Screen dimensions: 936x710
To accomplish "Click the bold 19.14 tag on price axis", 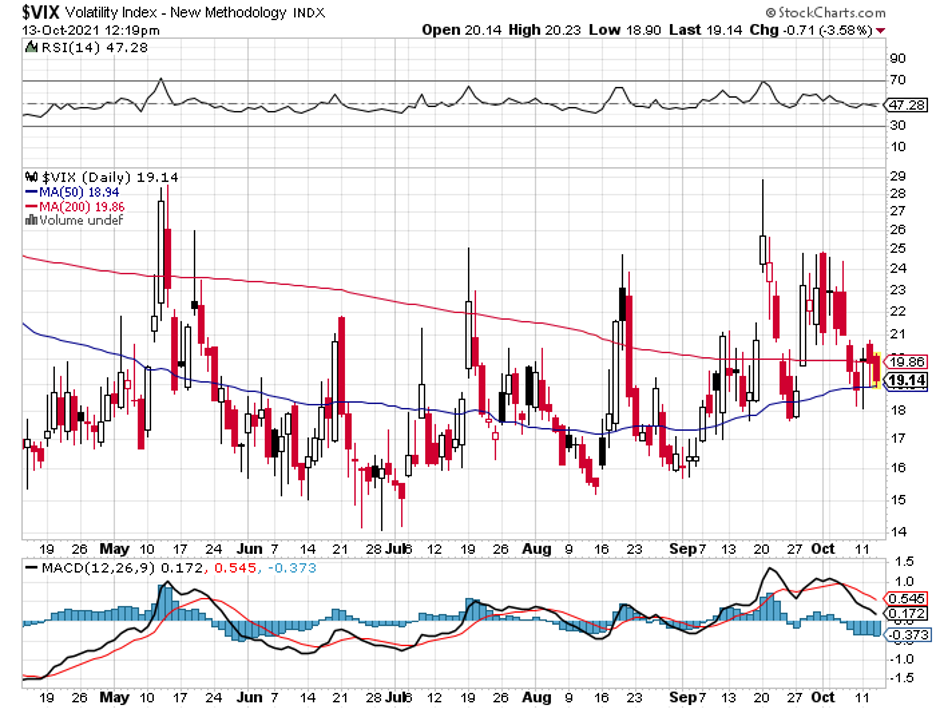I will coord(907,380).
